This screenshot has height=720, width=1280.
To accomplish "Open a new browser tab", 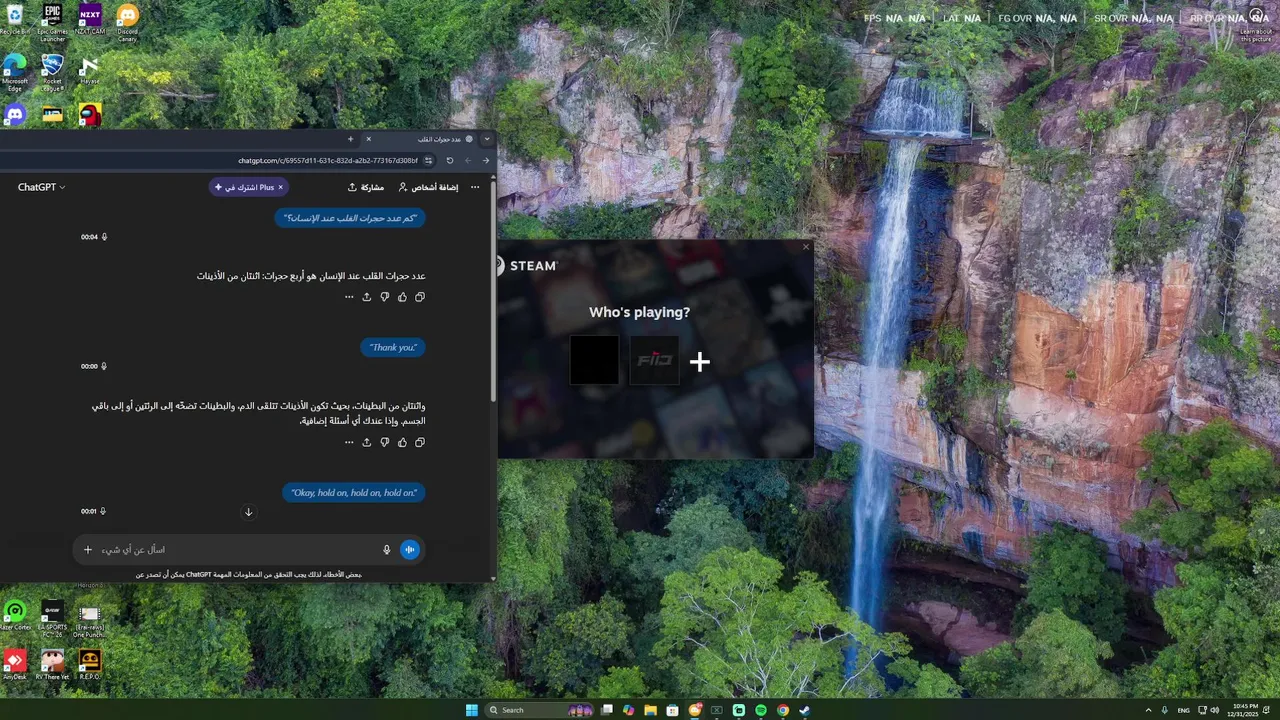I will [350, 139].
